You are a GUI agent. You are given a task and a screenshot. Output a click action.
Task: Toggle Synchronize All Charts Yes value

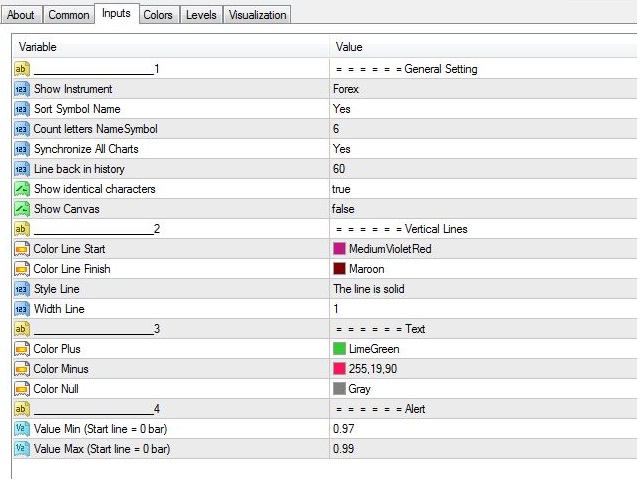tap(342, 149)
